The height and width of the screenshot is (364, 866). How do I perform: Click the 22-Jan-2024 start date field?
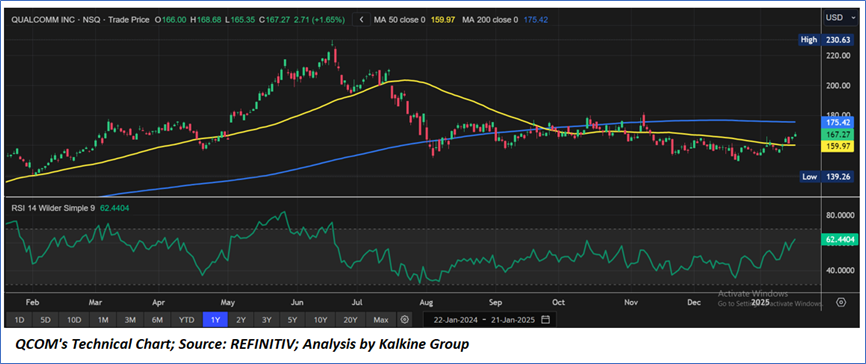pos(455,320)
